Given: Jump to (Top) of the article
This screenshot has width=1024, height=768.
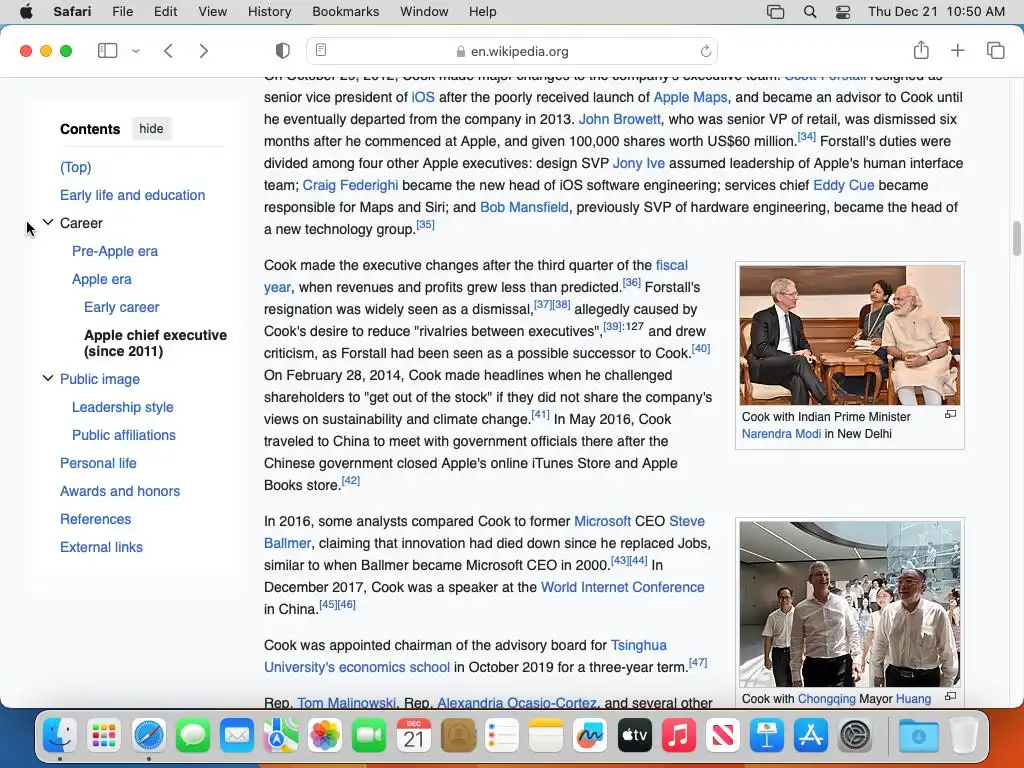Looking at the screenshot, I should click(76, 167).
